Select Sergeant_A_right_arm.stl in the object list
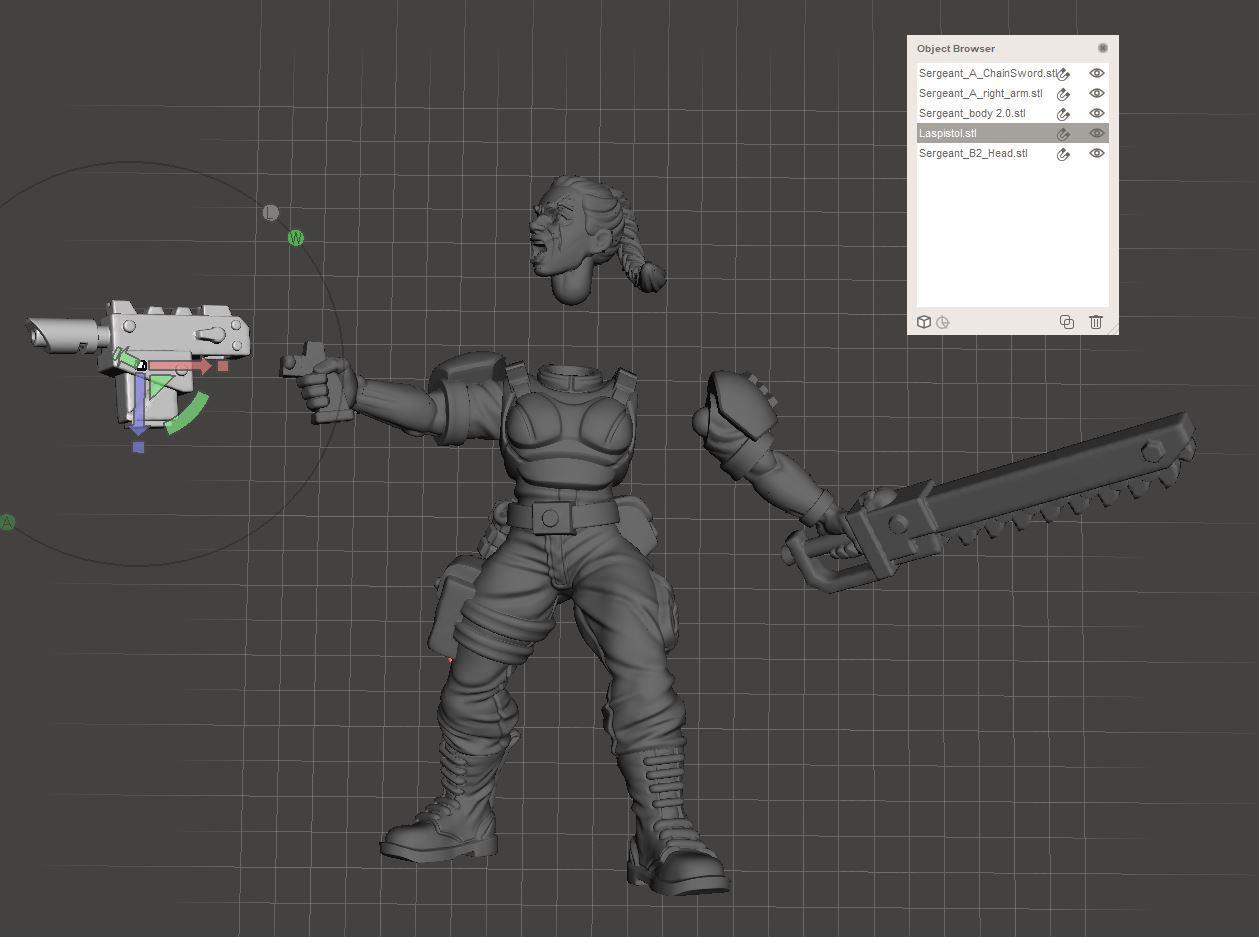The image size is (1259, 937). pyautogui.click(x=980, y=93)
